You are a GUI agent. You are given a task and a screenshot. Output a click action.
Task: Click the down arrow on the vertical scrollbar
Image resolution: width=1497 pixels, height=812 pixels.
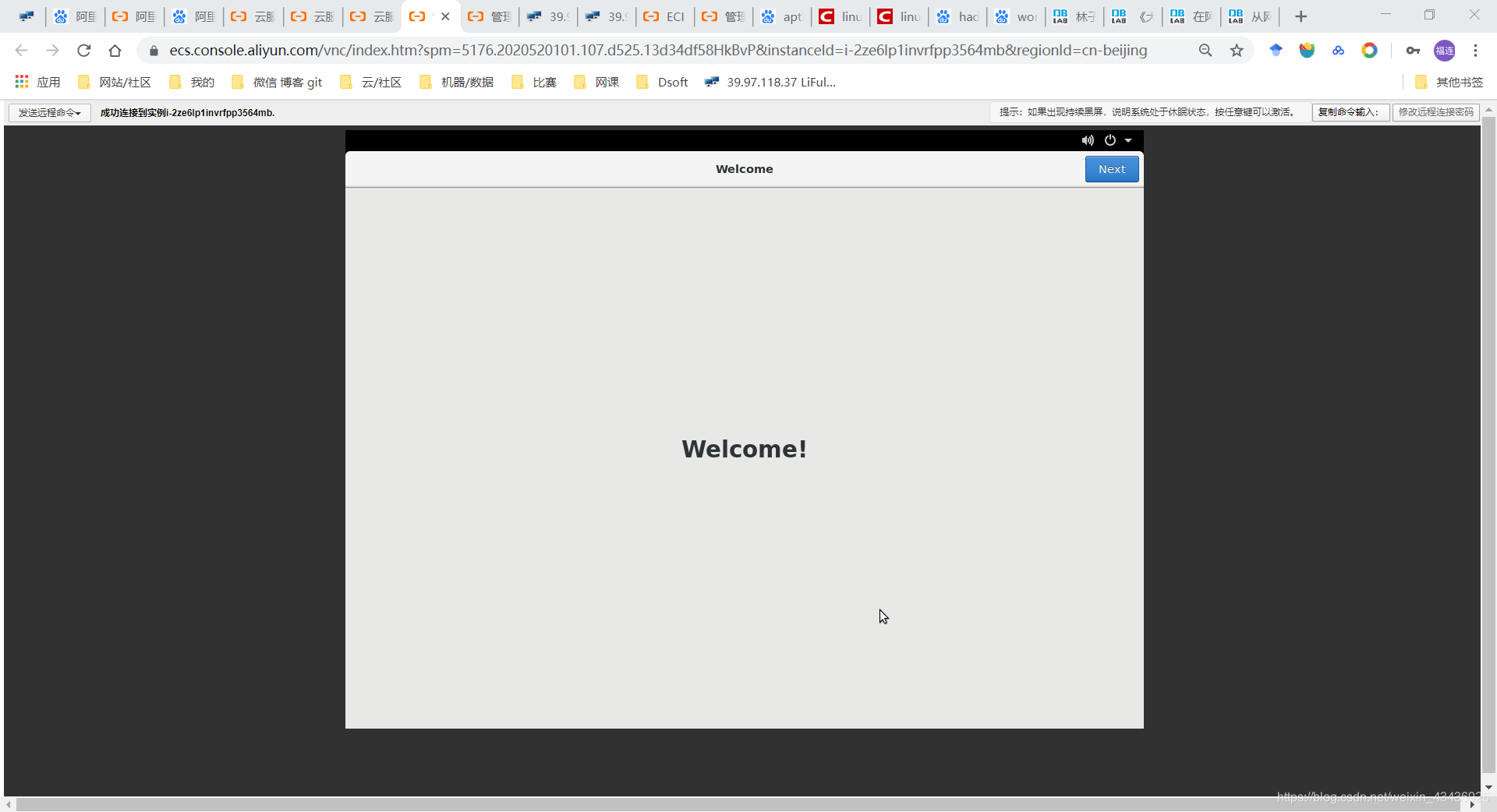pos(1490,787)
